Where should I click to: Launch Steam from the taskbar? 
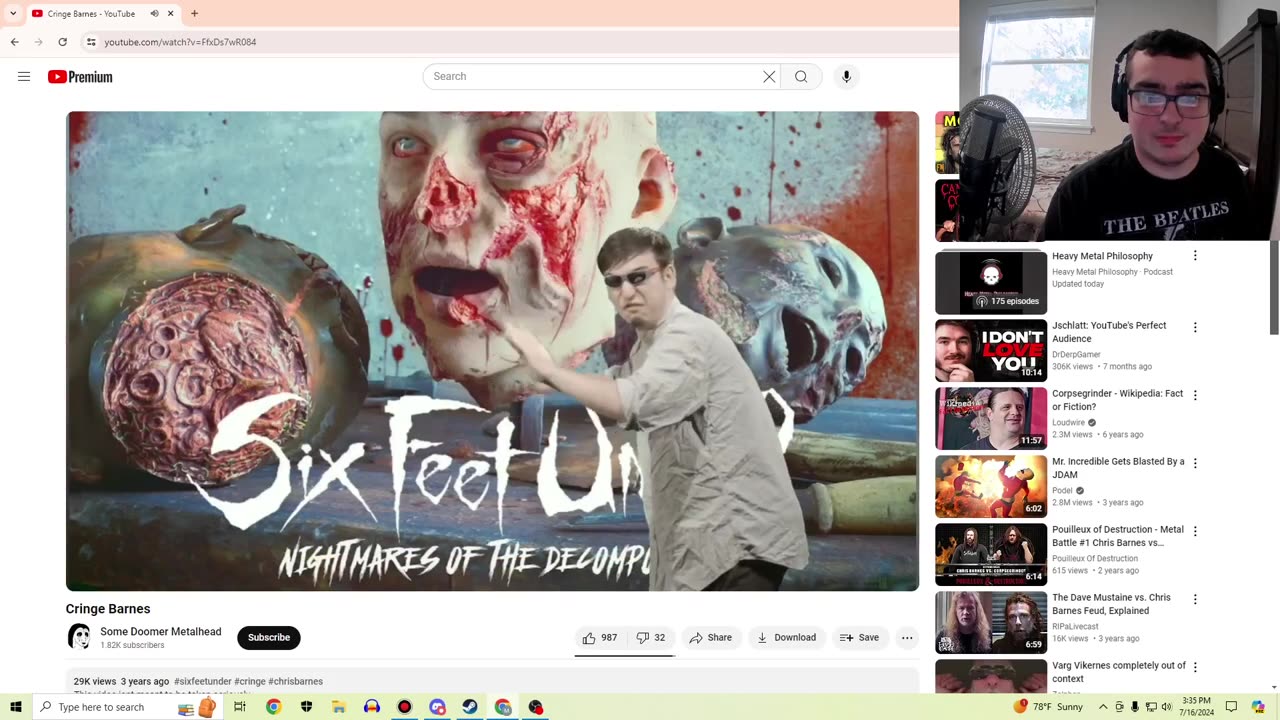pos(470,707)
